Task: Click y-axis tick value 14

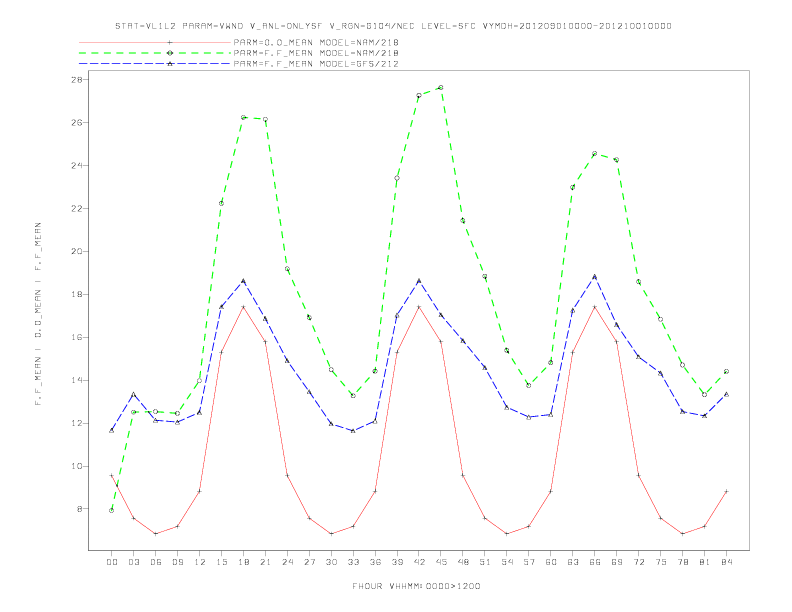Action: [x=77, y=380]
